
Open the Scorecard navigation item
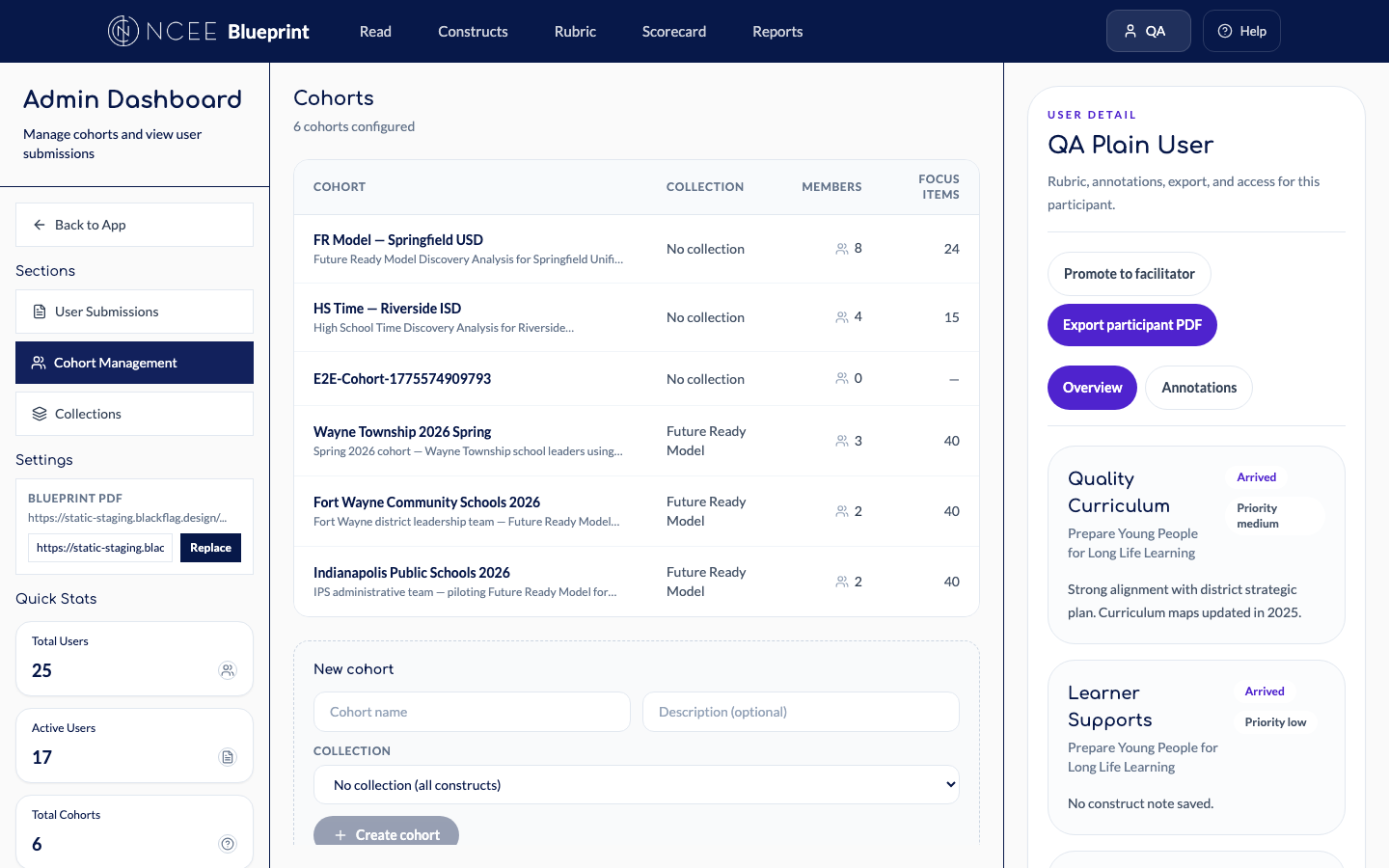pyautogui.click(x=673, y=31)
